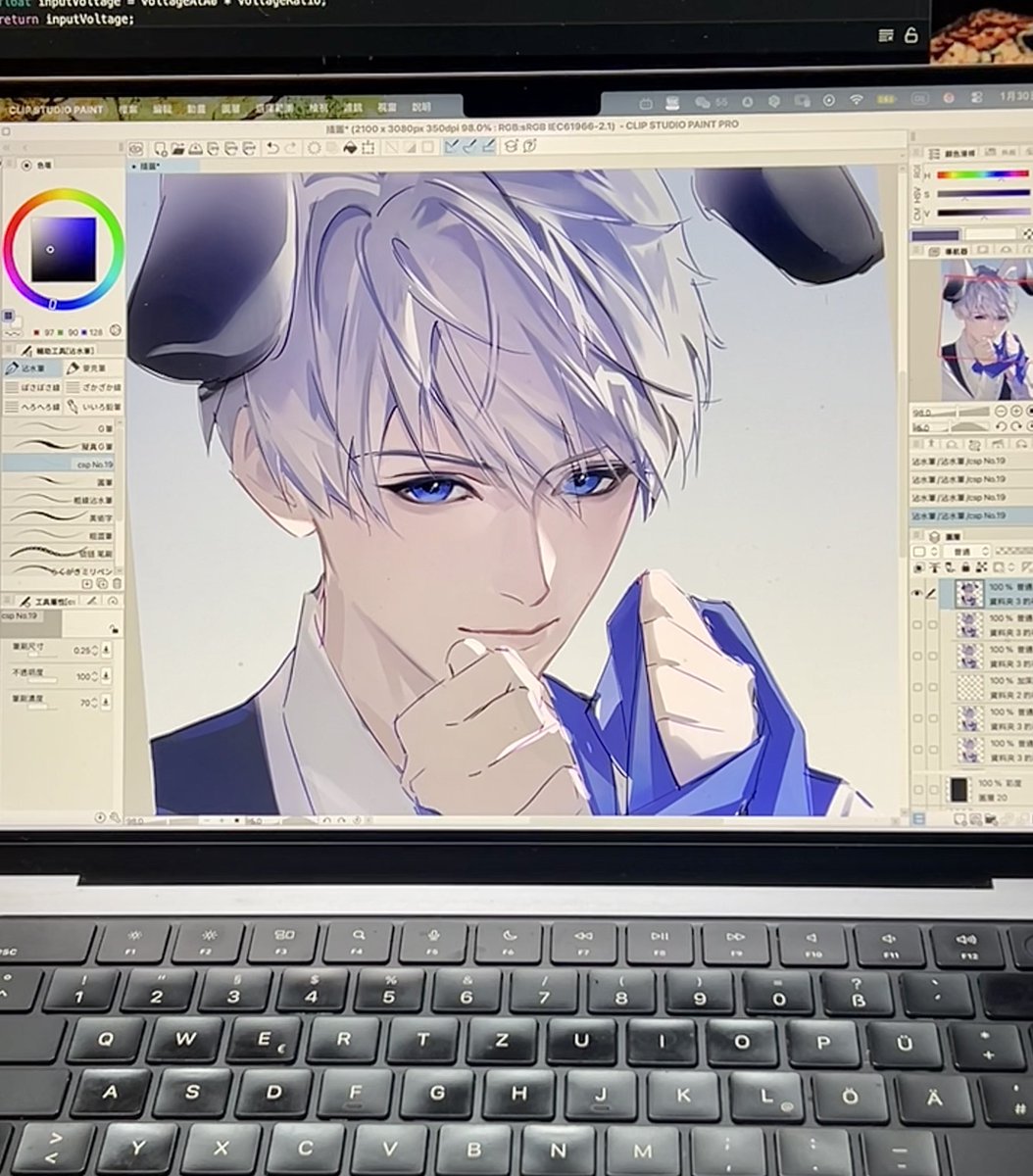Click 筆刷濃度 70 value stepper arrows
Screen dimensions: 1033x1176
95,703
